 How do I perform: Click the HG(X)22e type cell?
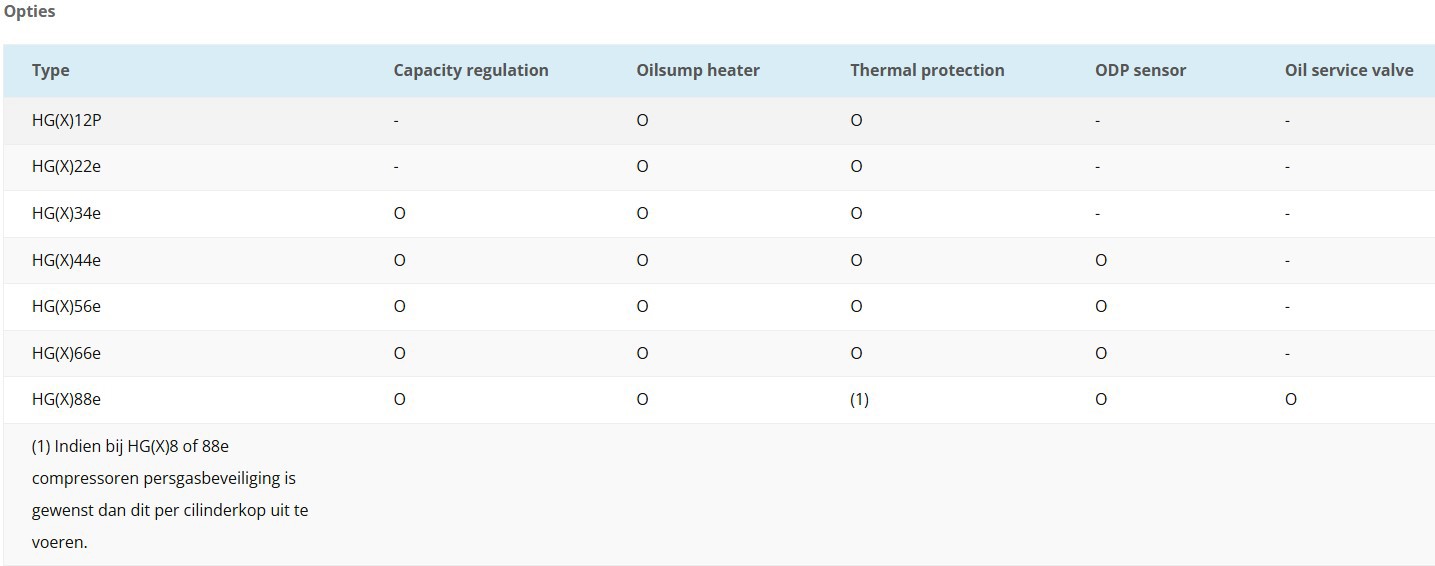click(x=66, y=166)
